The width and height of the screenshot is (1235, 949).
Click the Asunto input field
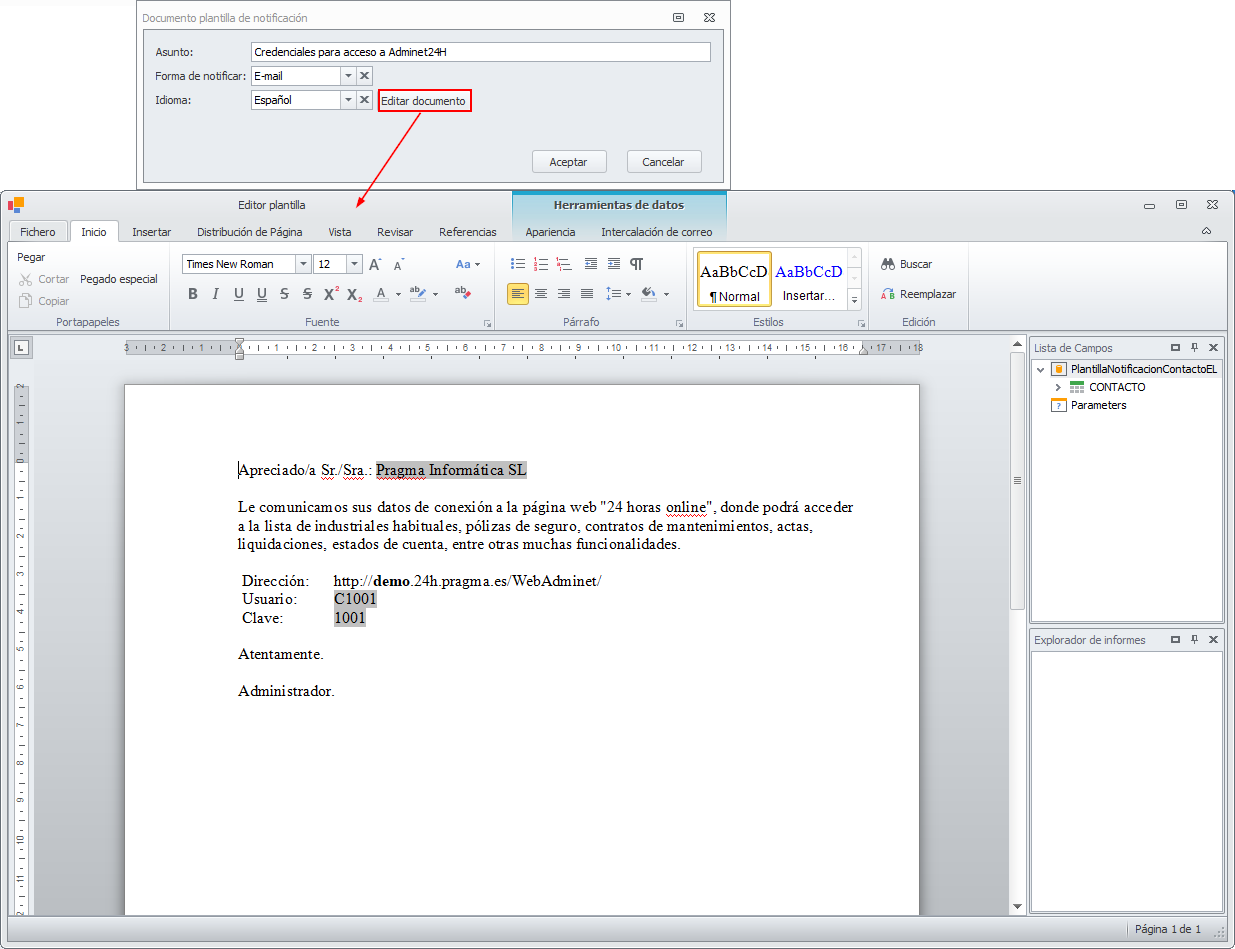(x=481, y=52)
